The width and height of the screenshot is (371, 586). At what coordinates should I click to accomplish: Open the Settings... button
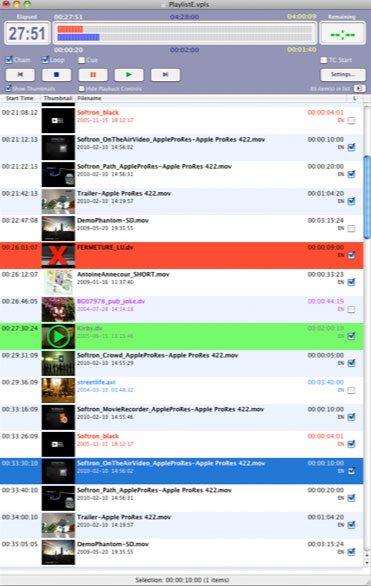[x=343, y=75]
